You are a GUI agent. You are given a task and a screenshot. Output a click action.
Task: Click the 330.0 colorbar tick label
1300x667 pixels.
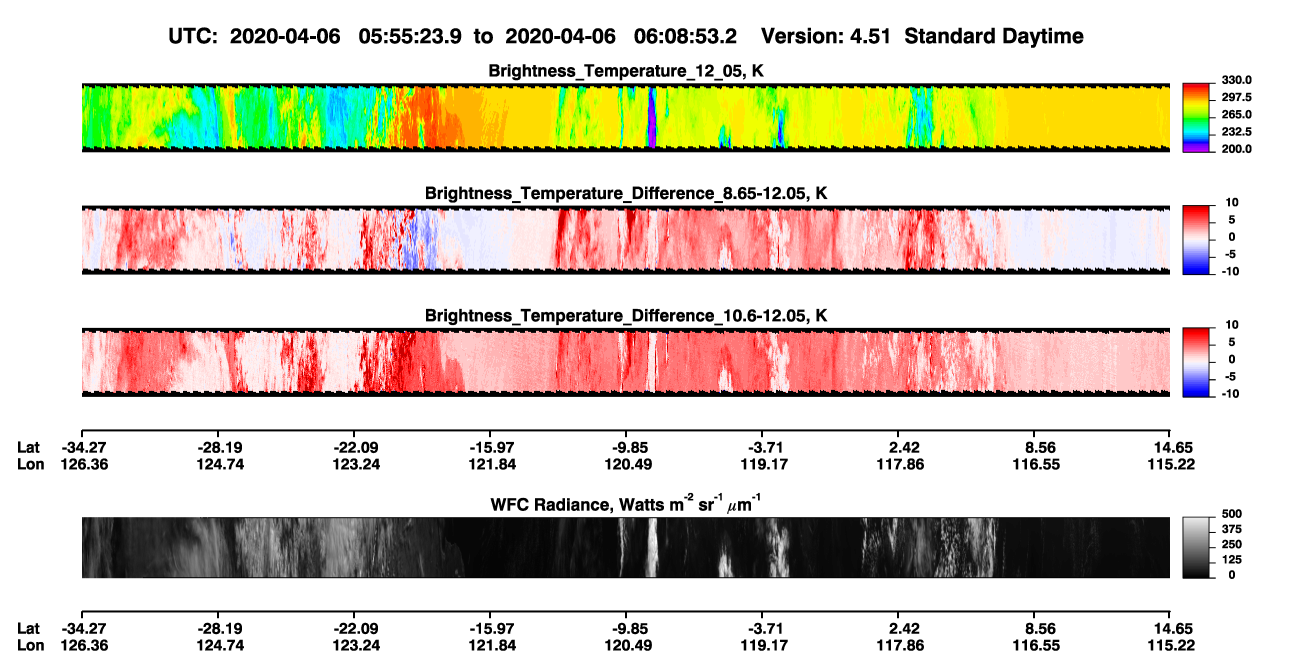pos(1236,80)
